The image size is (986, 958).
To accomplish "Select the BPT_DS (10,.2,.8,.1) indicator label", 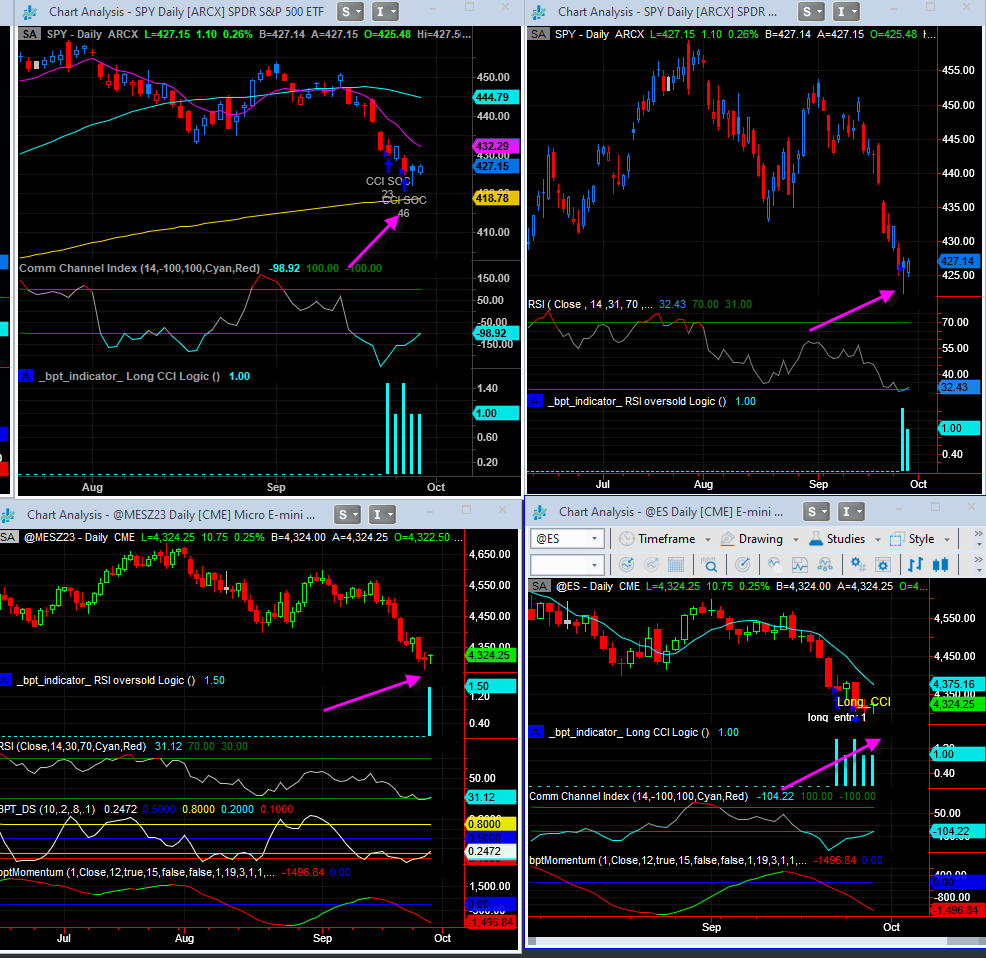I will 48,810.
